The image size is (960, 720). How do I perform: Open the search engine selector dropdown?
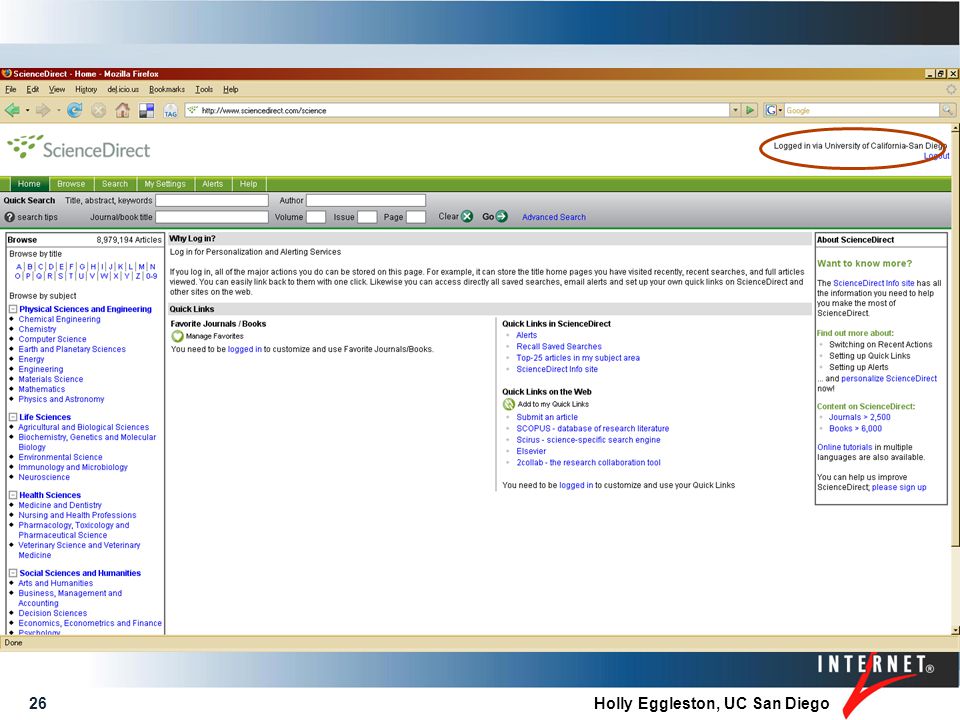point(773,111)
